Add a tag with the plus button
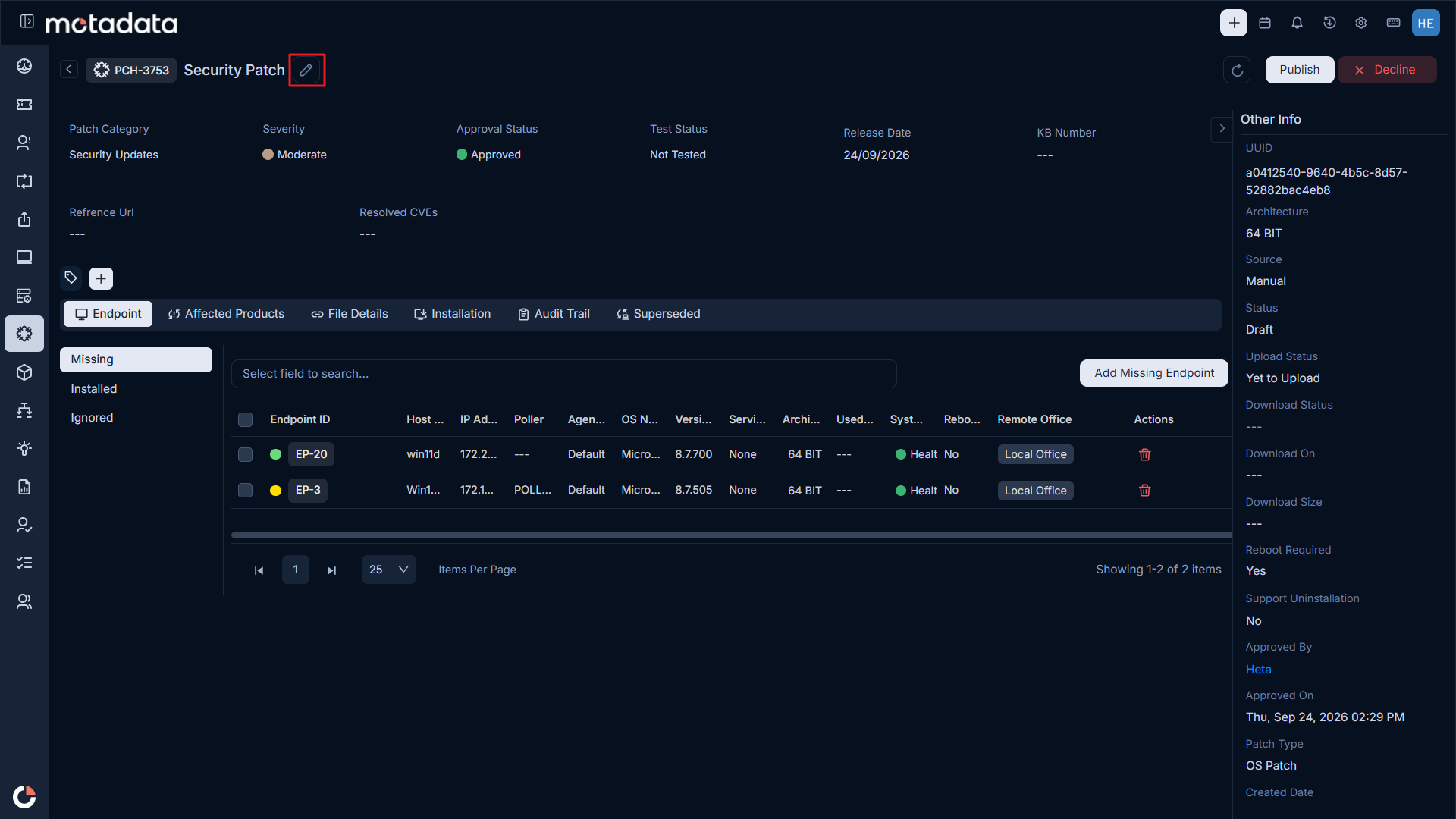Viewport: 1456px width, 819px height. [101, 278]
